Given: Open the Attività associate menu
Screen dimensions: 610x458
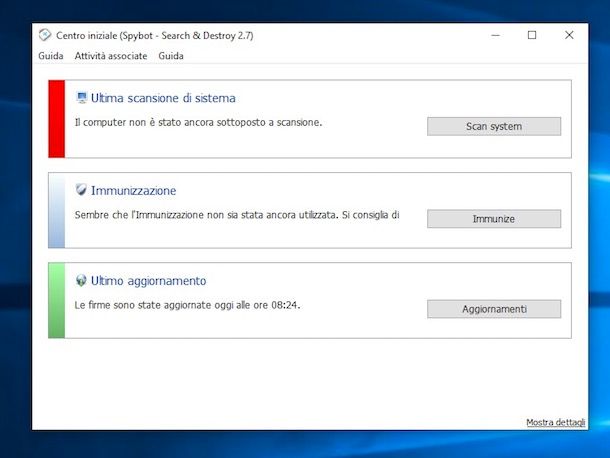Looking at the screenshot, I should tap(111, 56).
